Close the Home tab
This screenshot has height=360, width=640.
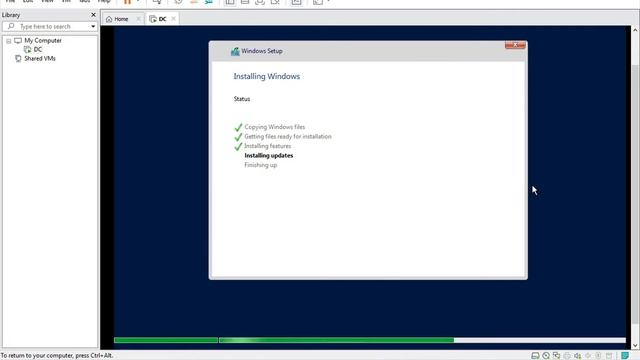(138, 19)
